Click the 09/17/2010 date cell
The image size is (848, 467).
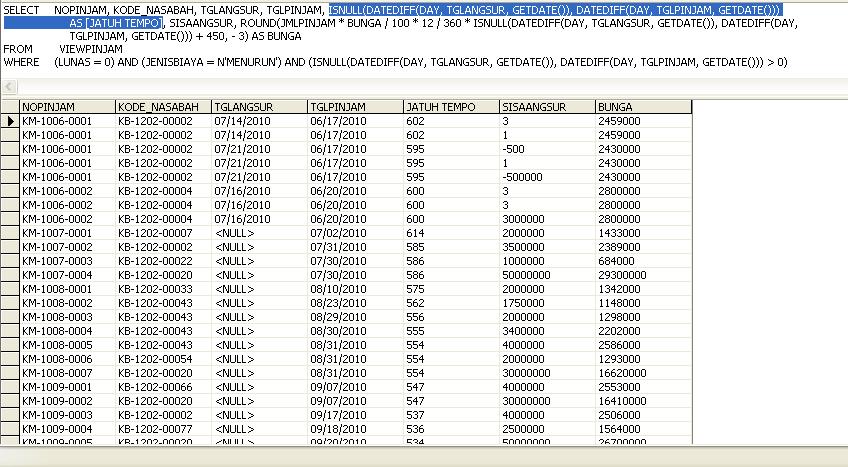355,415
